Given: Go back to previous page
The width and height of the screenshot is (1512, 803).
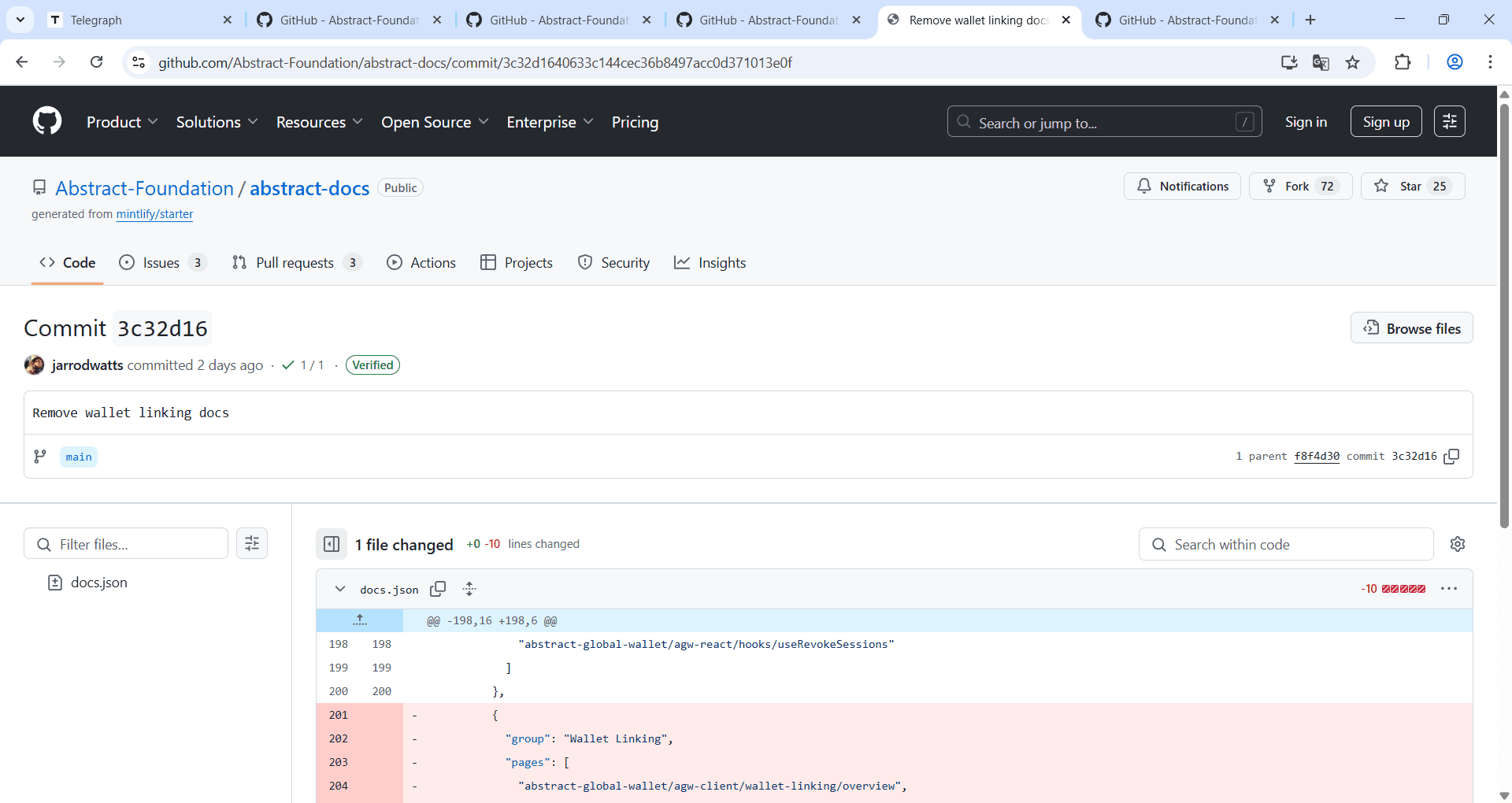Looking at the screenshot, I should tap(22, 62).
